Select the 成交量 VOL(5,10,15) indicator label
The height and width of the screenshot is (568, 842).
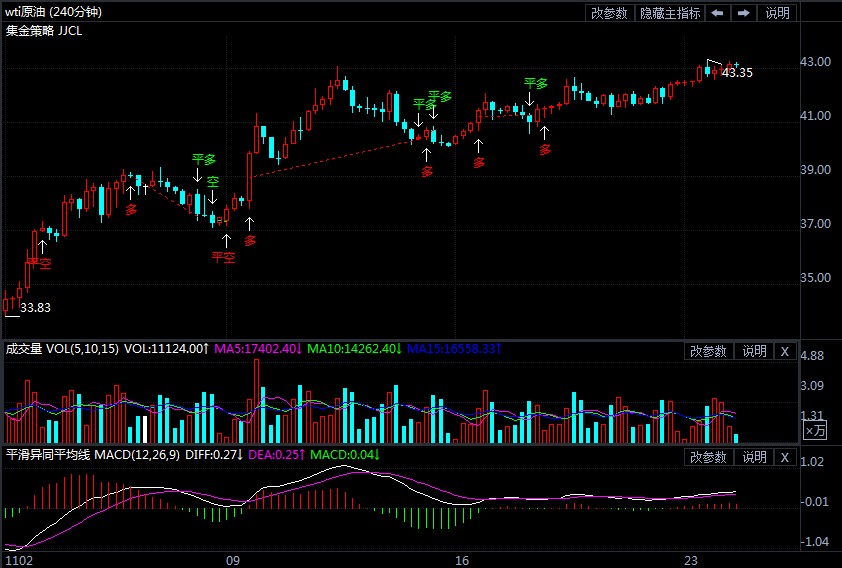[62, 349]
